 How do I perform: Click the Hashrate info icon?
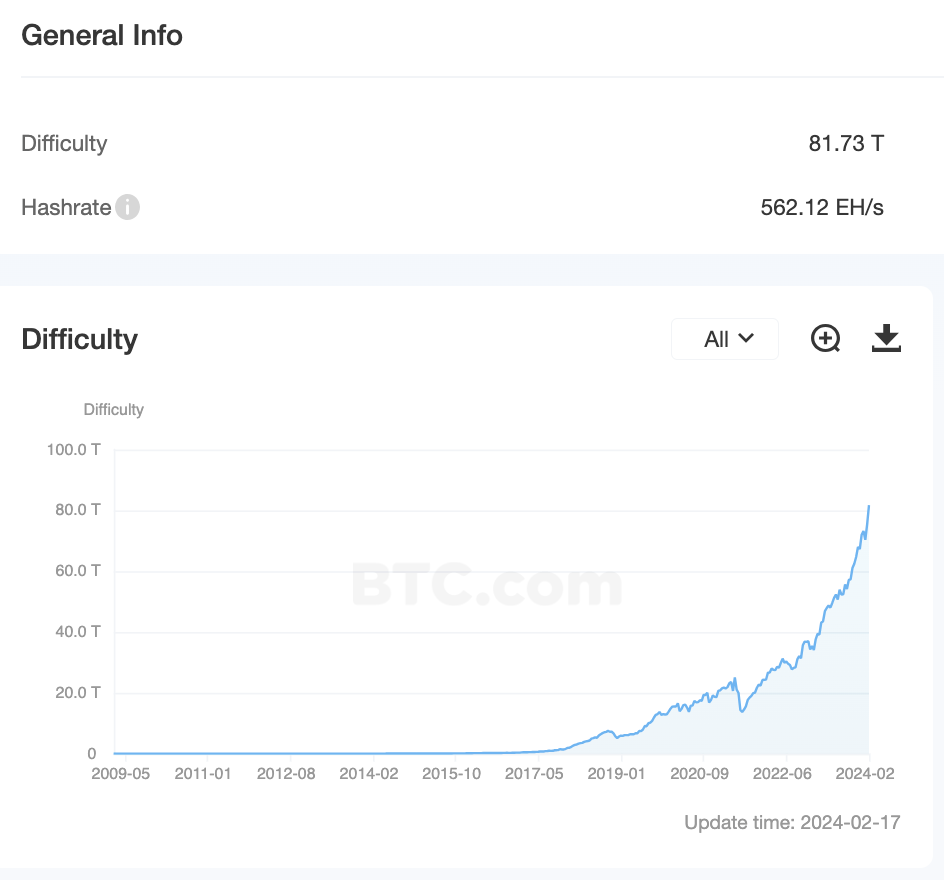click(127, 208)
